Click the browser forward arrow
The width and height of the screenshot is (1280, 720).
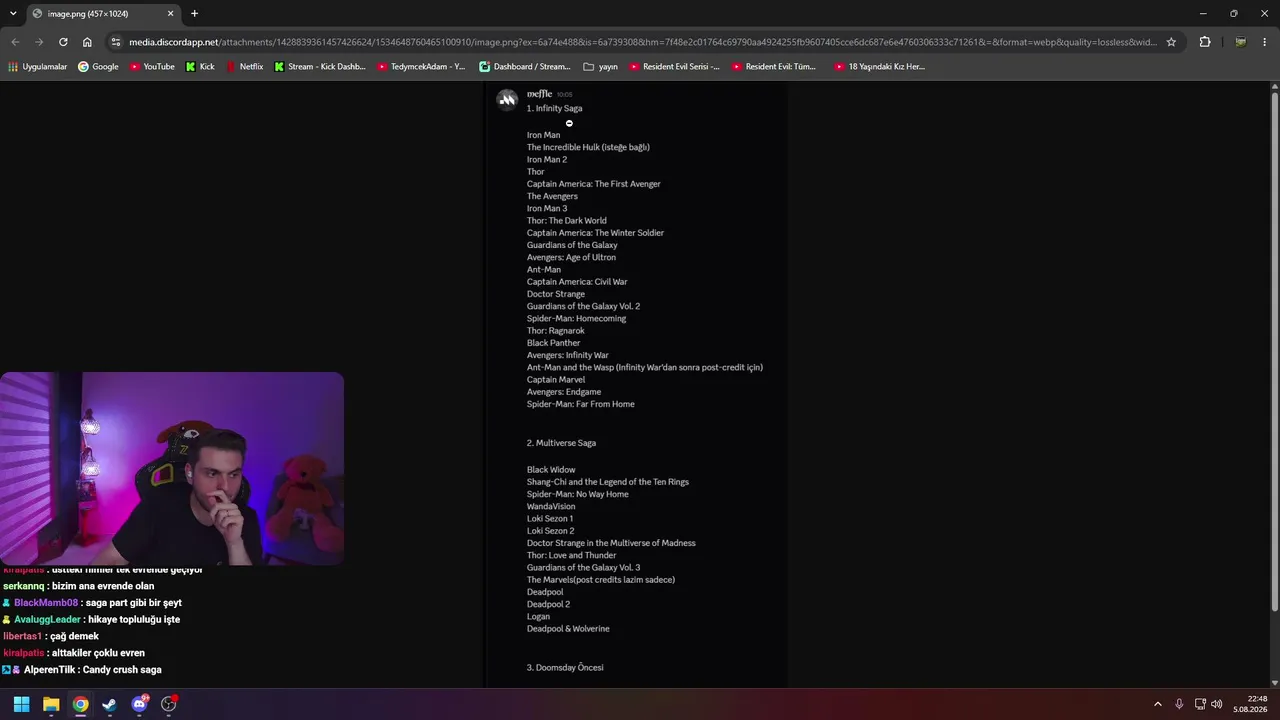[39, 42]
